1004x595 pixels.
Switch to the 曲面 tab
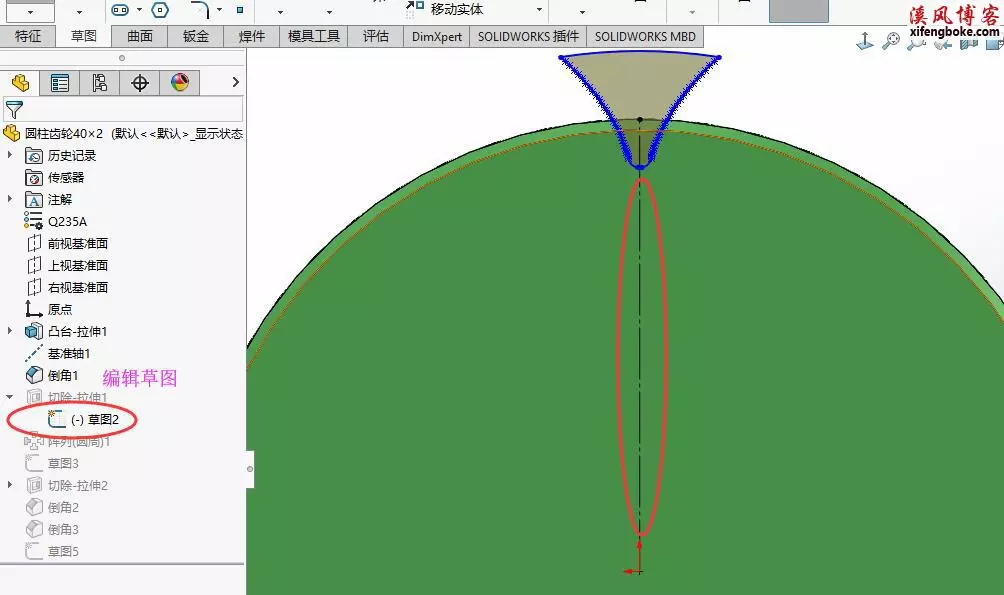pos(140,36)
